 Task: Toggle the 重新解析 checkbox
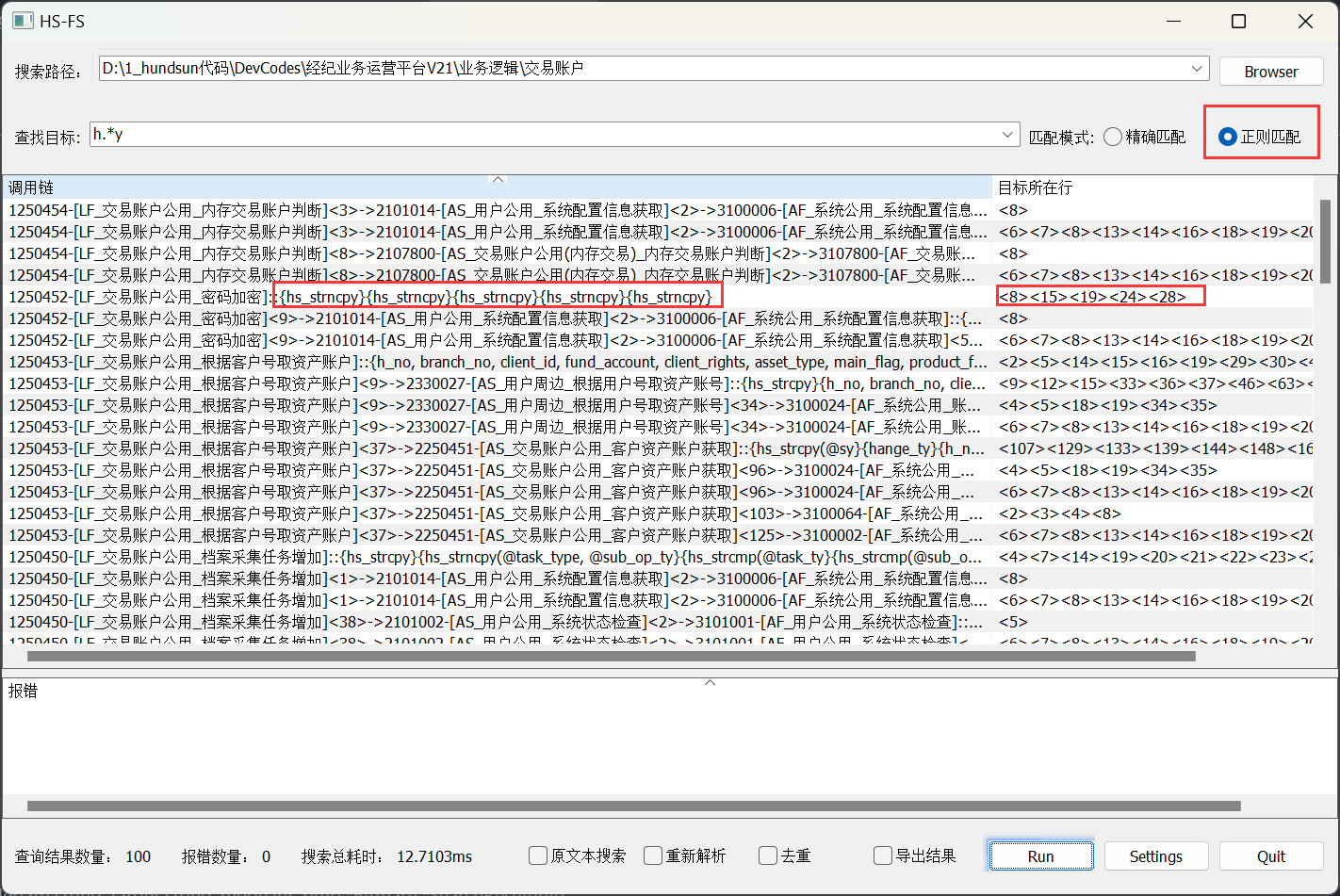pyautogui.click(x=653, y=855)
